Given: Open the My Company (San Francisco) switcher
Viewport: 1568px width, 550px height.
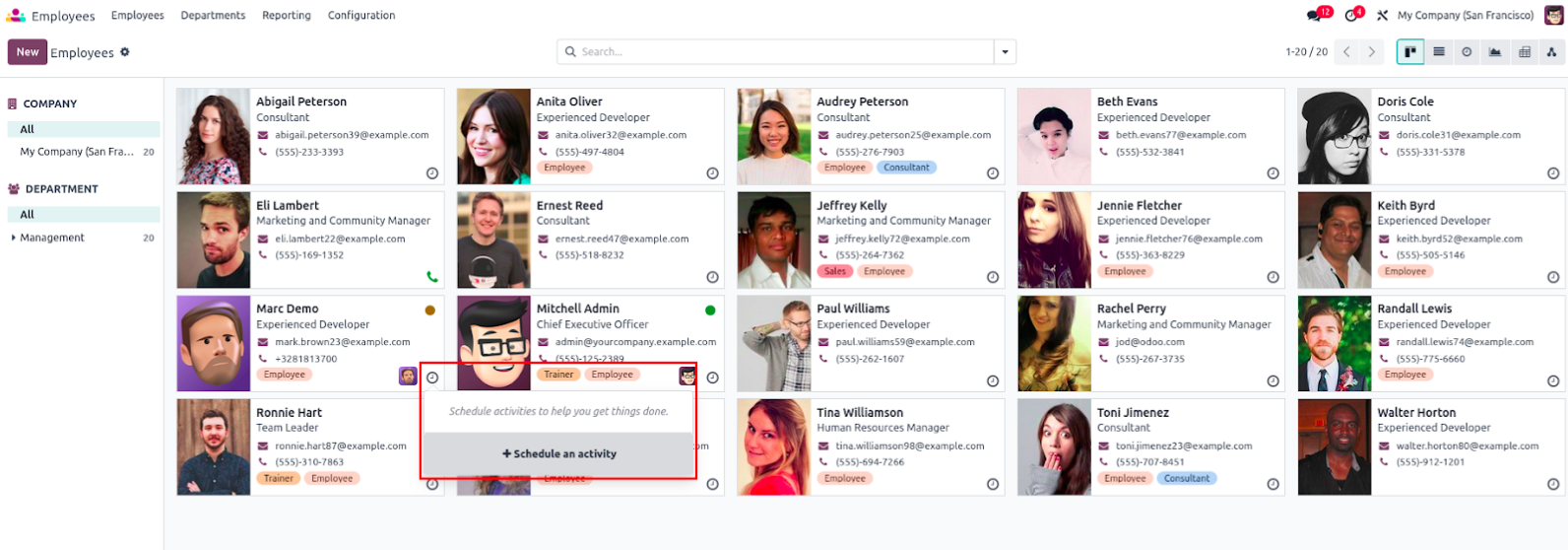Looking at the screenshot, I should click(1465, 15).
